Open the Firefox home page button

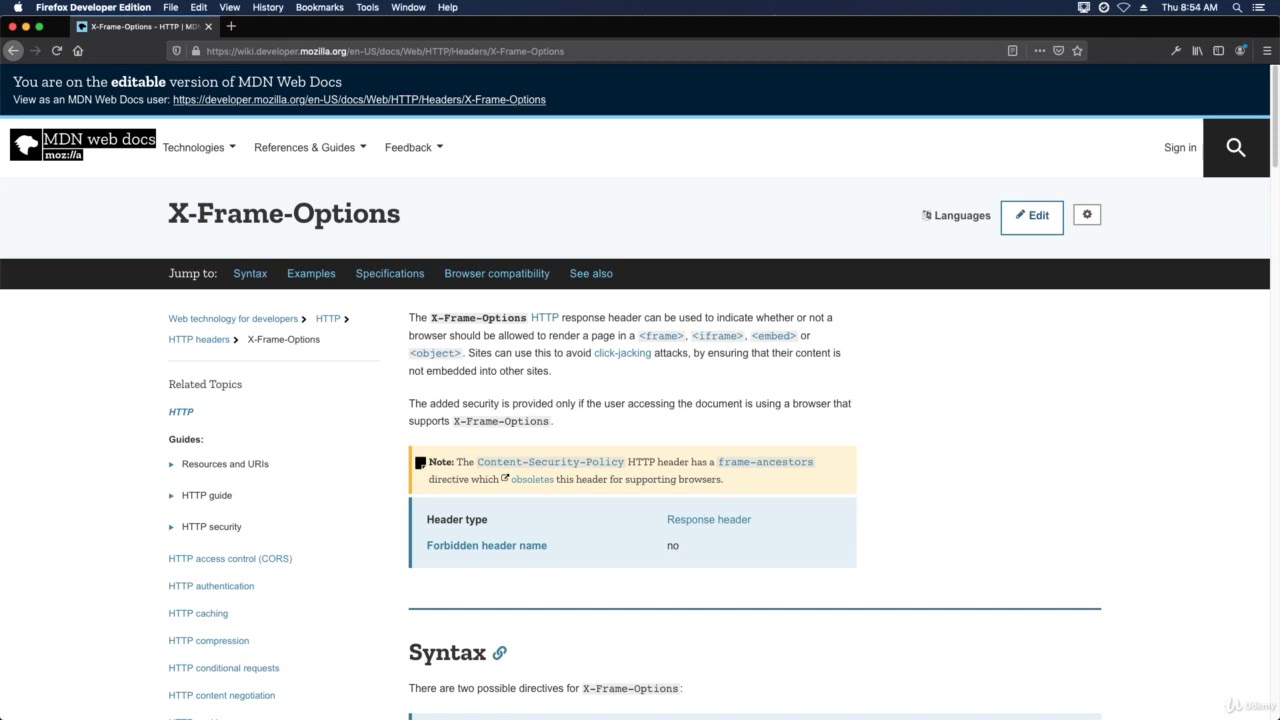point(78,51)
